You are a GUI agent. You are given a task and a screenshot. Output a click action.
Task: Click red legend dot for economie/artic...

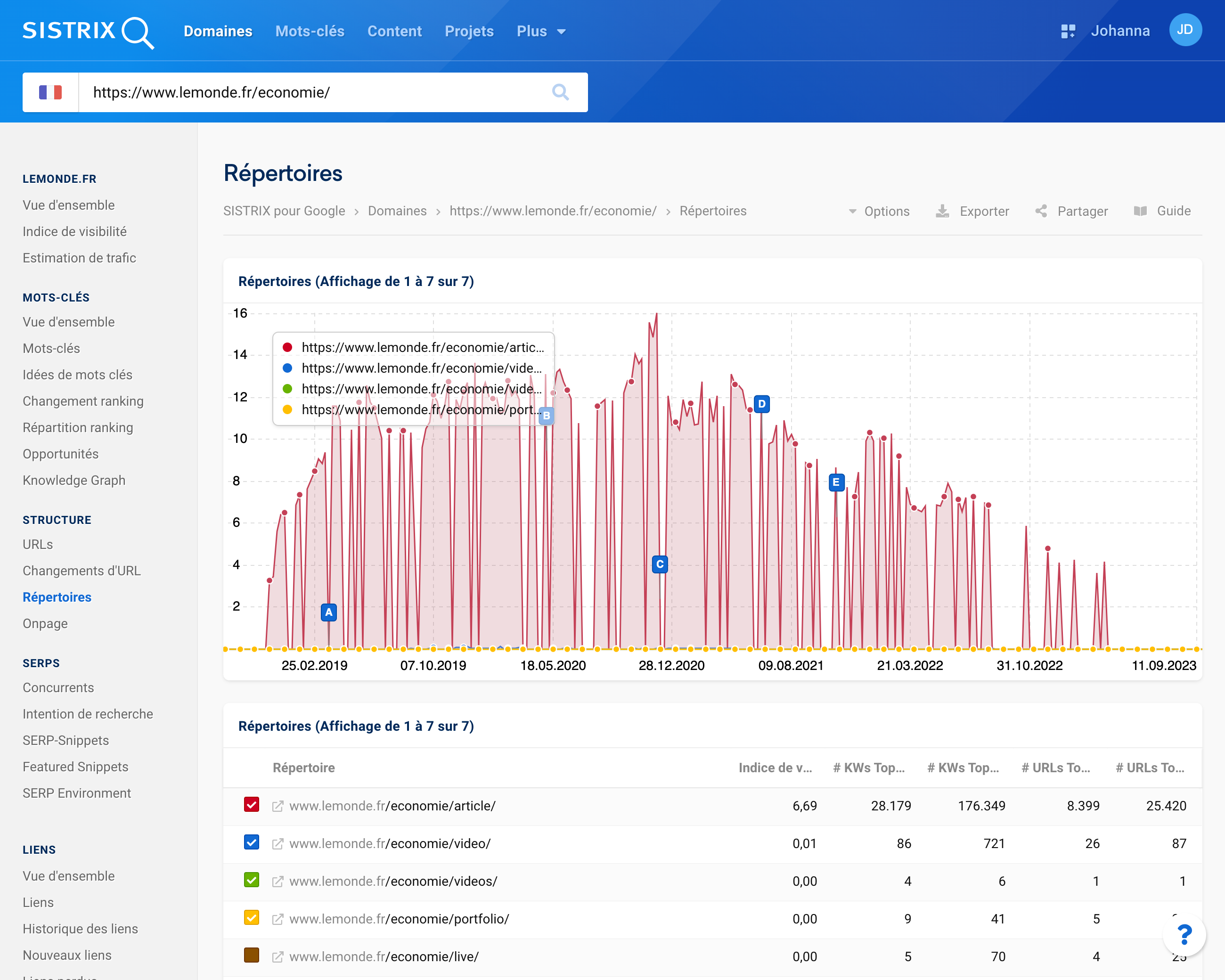(x=287, y=347)
